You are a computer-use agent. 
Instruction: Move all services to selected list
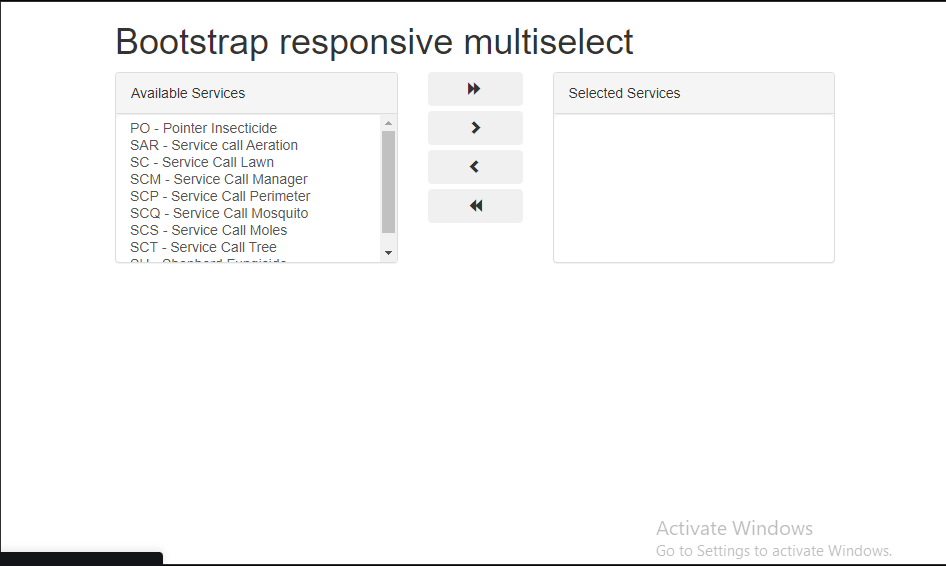click(x=475, y=89)
